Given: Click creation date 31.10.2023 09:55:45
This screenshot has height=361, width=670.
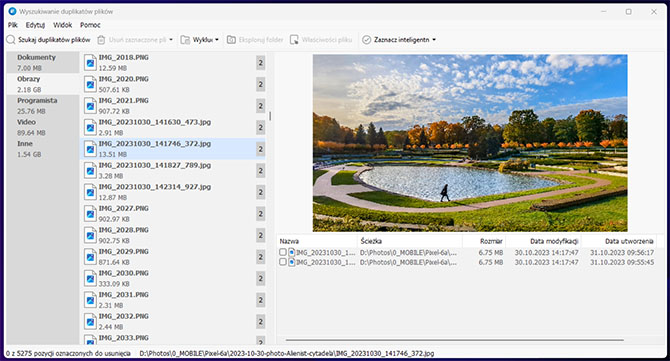Looking at the screenshot, I should 622,262.
